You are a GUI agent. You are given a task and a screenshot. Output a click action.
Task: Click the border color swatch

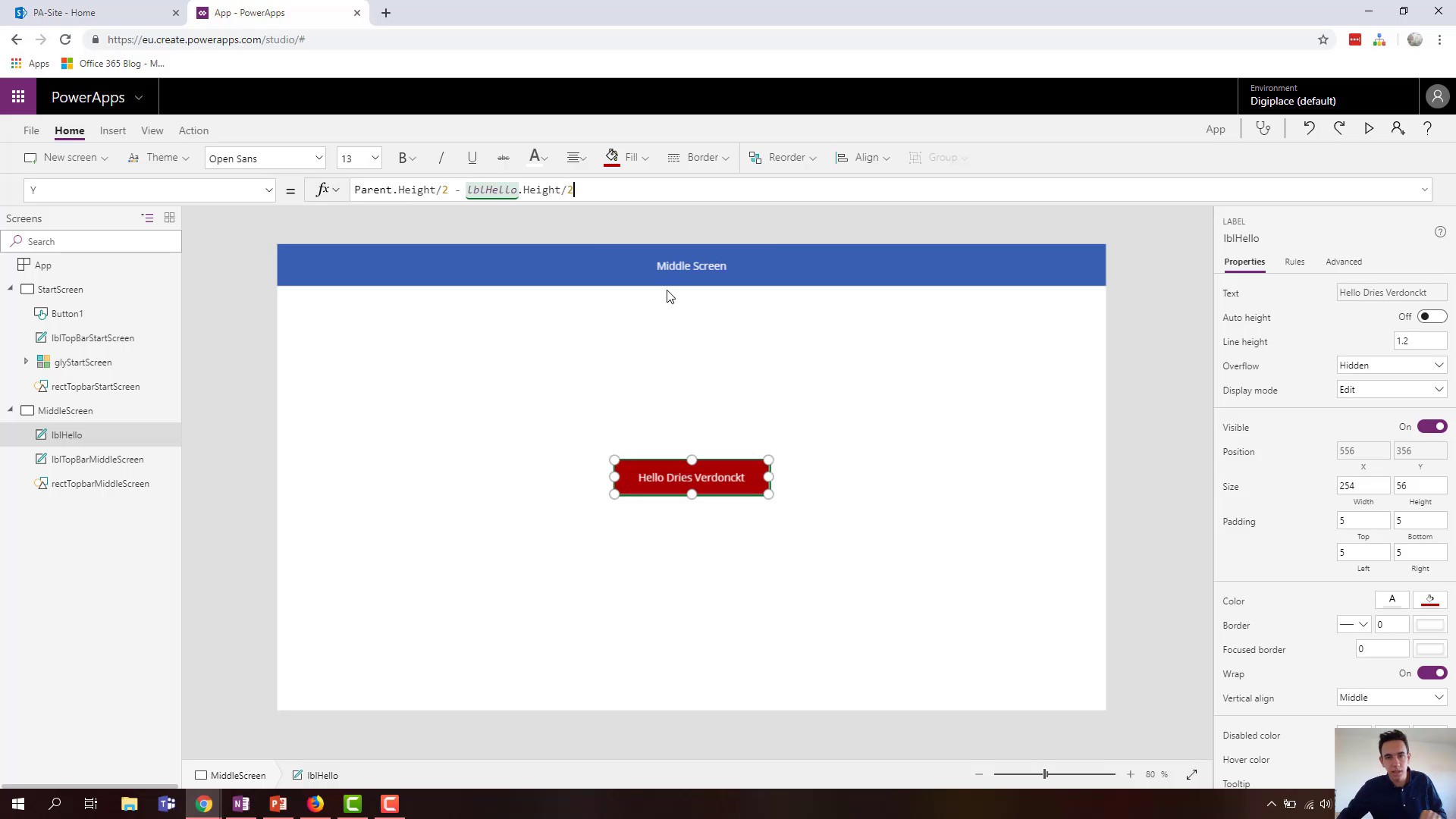tap(1429, 625)
